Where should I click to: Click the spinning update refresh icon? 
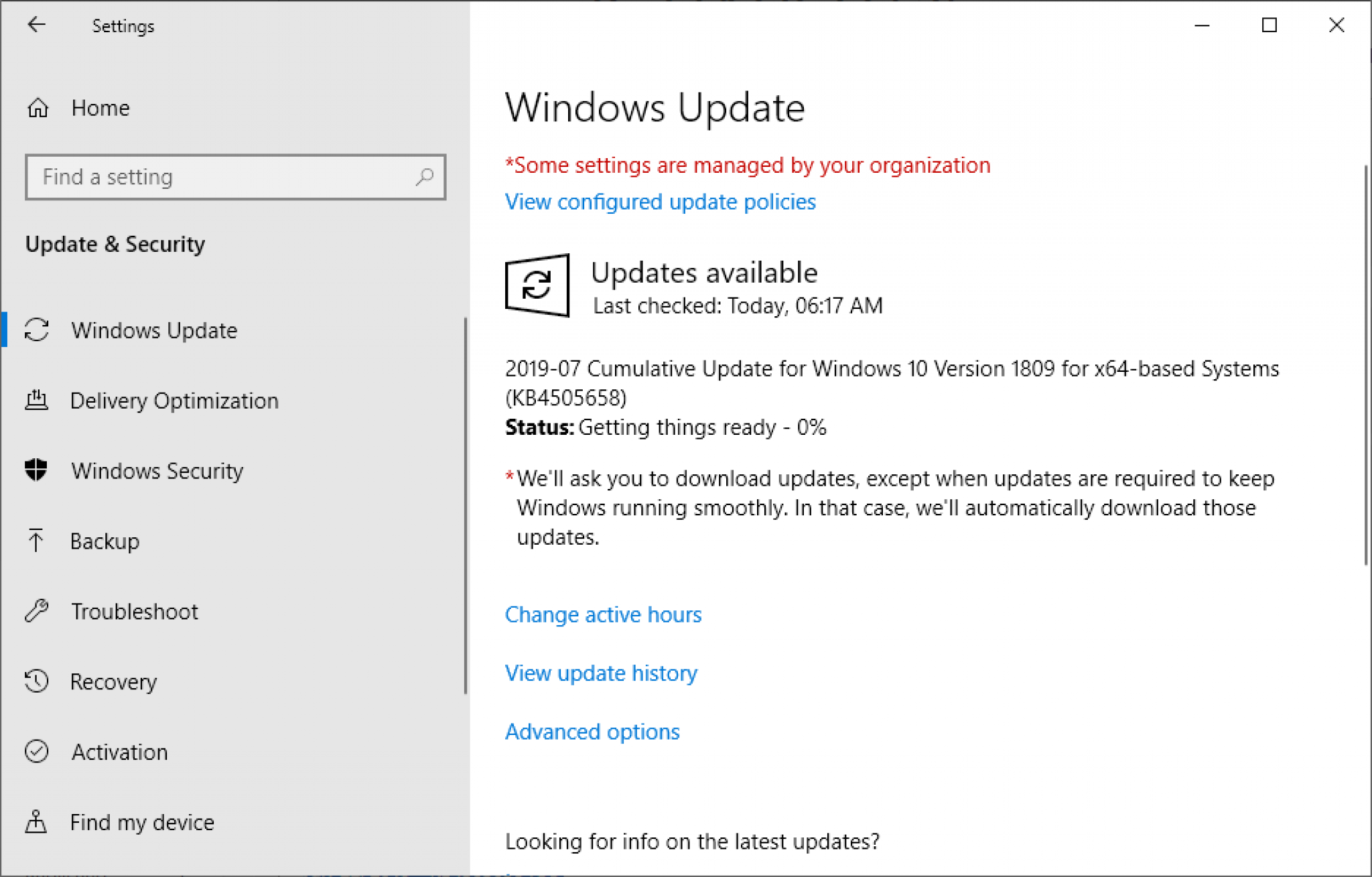[535, 285]
